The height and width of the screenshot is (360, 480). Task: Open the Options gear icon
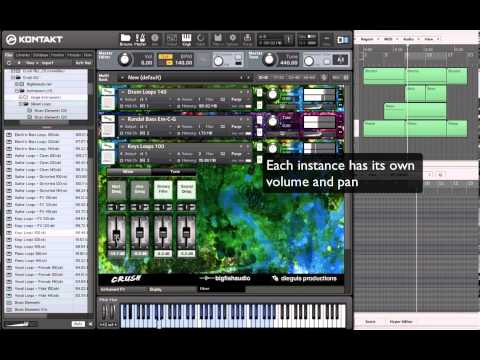point(233,39)
